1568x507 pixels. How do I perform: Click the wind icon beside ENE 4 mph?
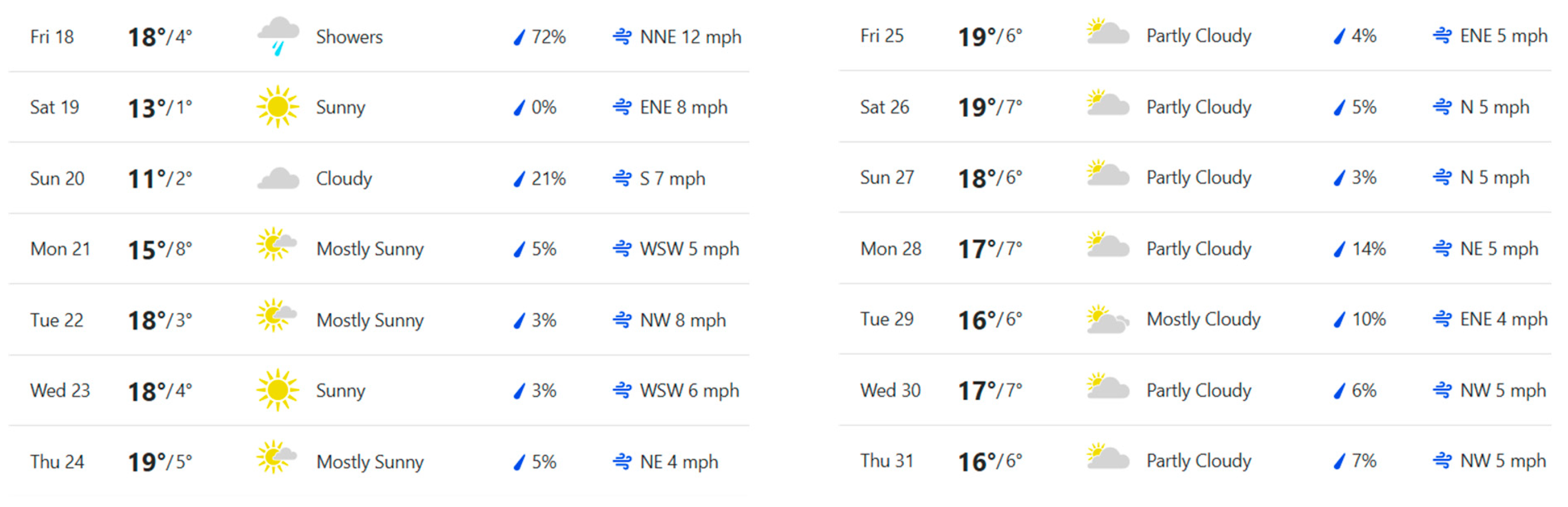(1441, 319)
